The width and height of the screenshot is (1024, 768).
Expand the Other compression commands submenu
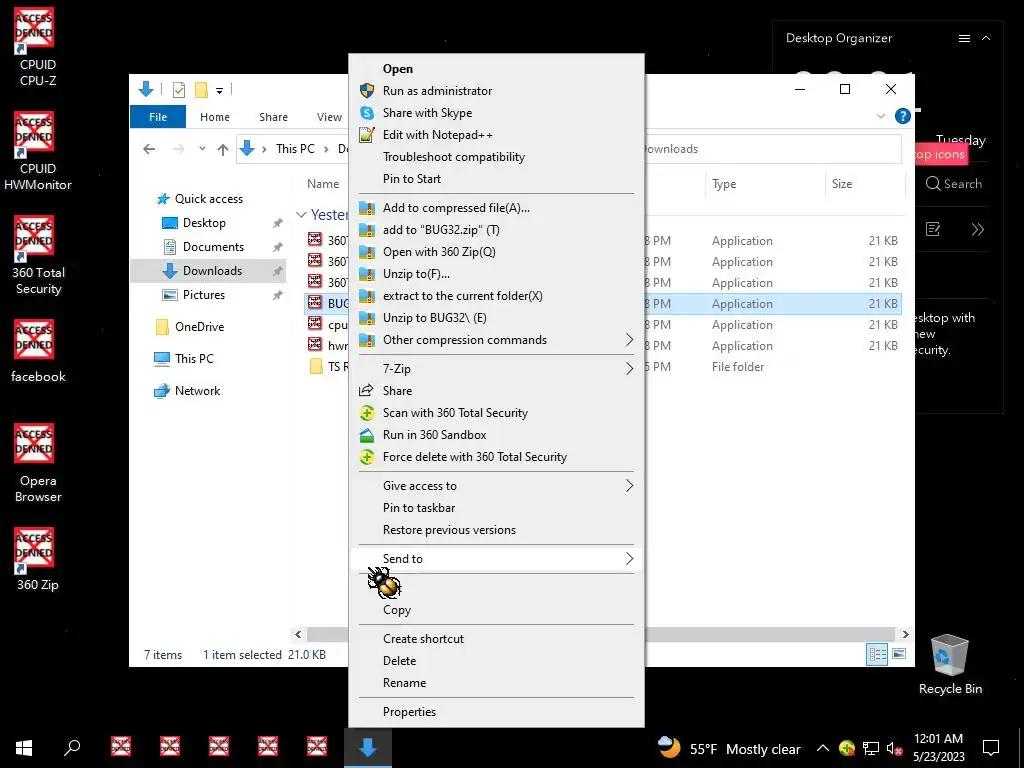(496, 340)
